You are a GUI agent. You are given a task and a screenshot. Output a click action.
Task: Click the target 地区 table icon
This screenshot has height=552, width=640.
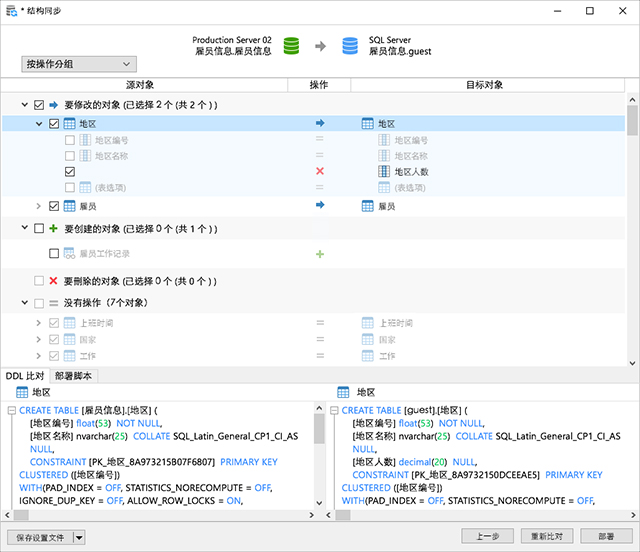tap(367, 124)
